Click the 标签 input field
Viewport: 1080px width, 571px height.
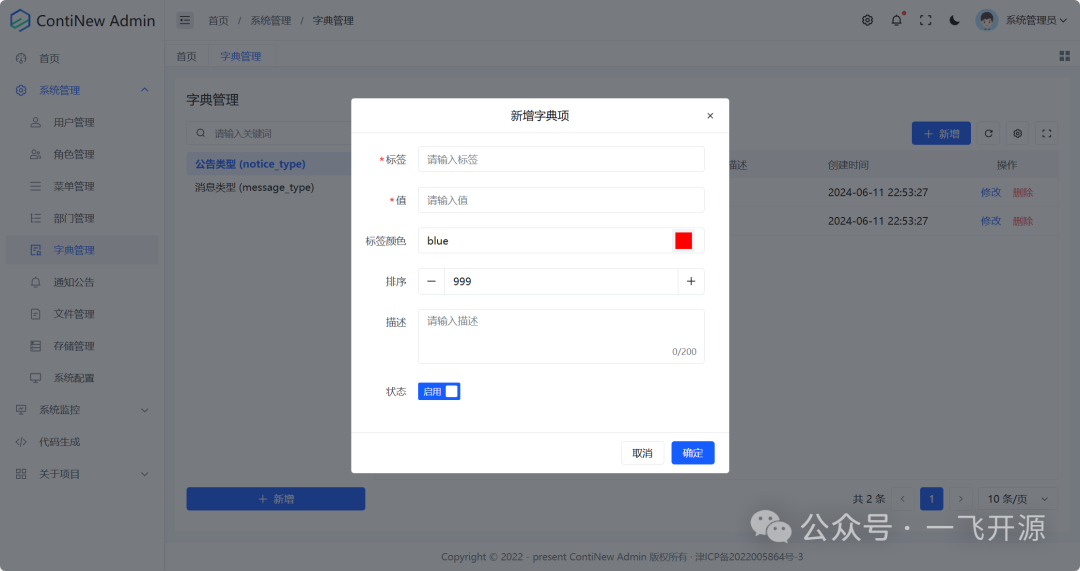(x=561, y=159)
